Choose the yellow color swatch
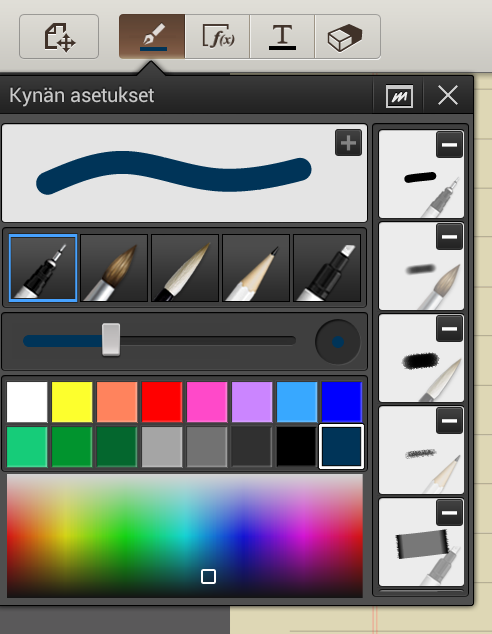This screenshot has width=492, height=634. 72,402
